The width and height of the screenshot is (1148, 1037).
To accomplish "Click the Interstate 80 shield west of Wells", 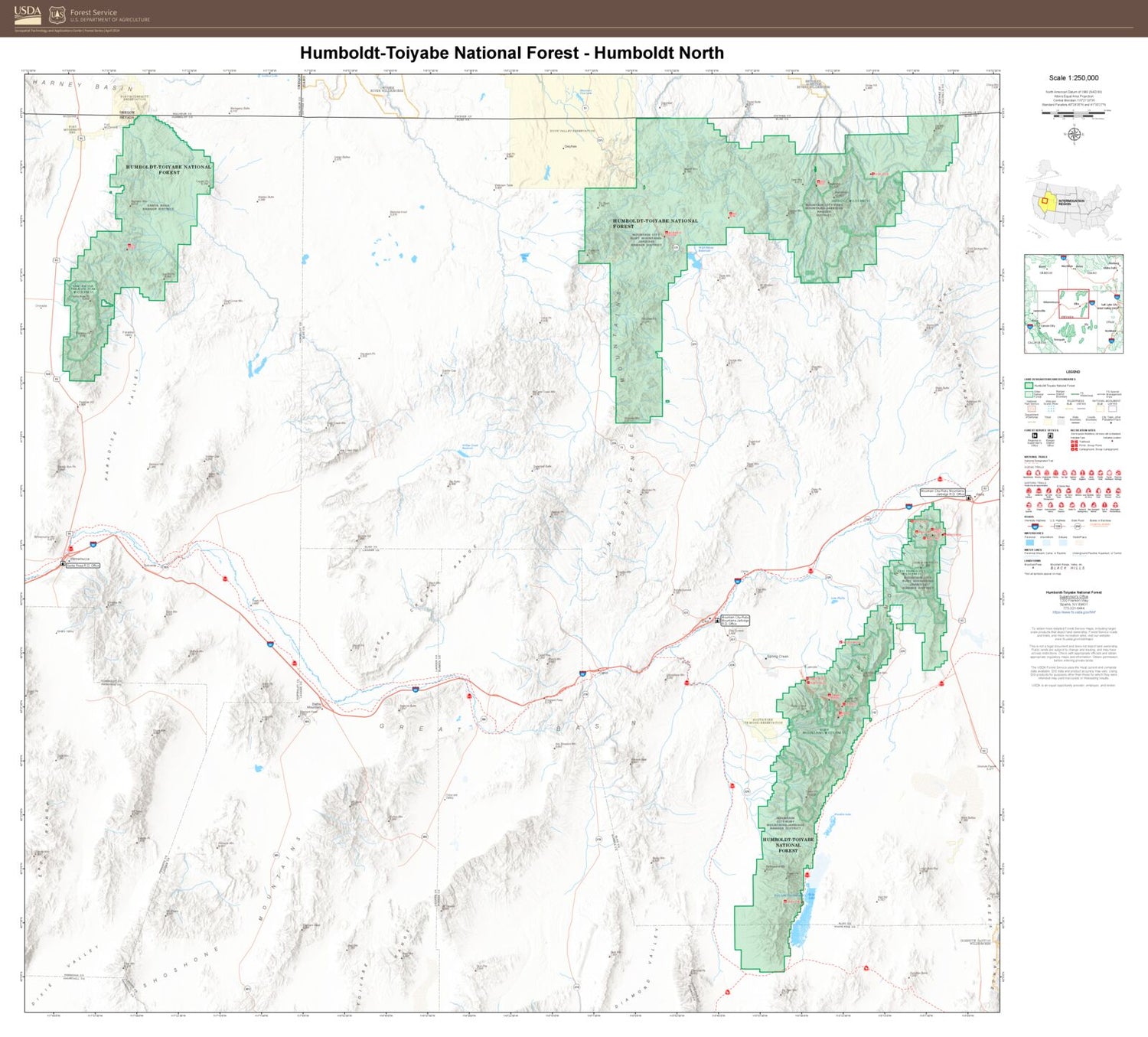I will [x=908, y=507].
